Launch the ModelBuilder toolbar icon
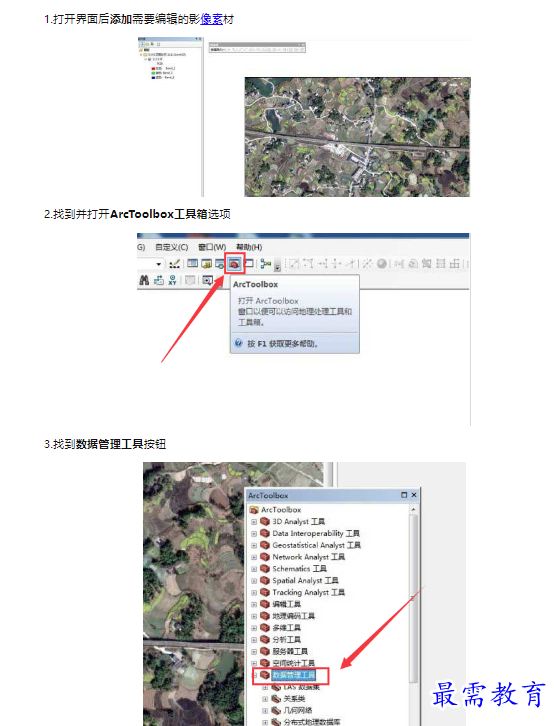The image size is (554, 726). coord(266,264)
